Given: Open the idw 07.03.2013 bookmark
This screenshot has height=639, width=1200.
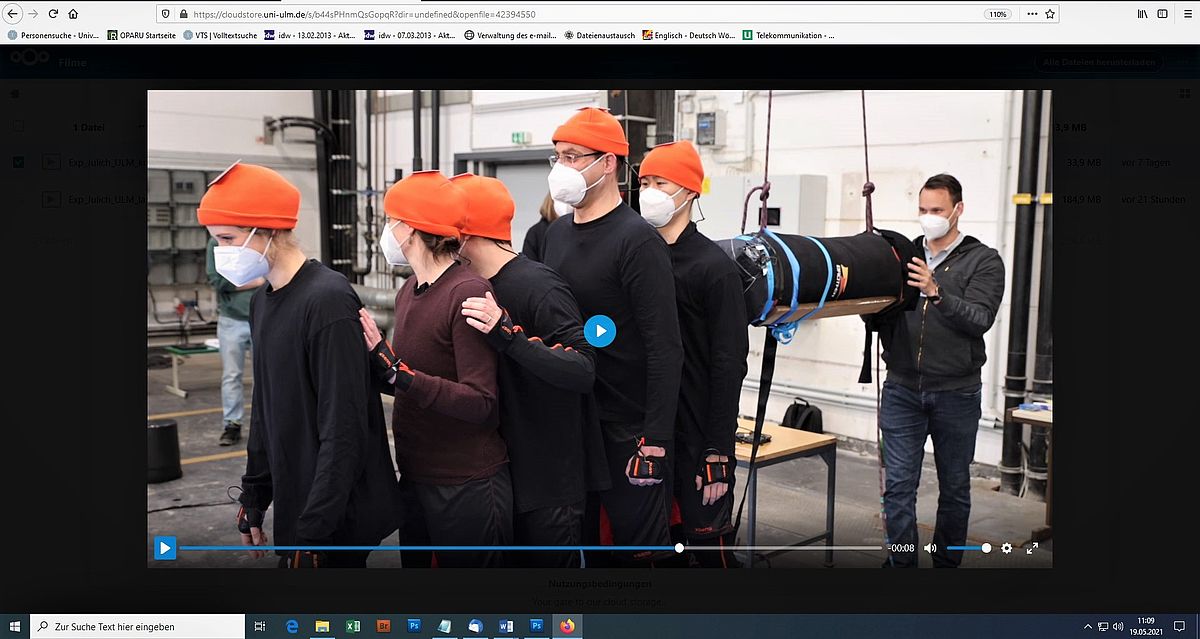Looking at the screenshot, I should pos(408,35).
